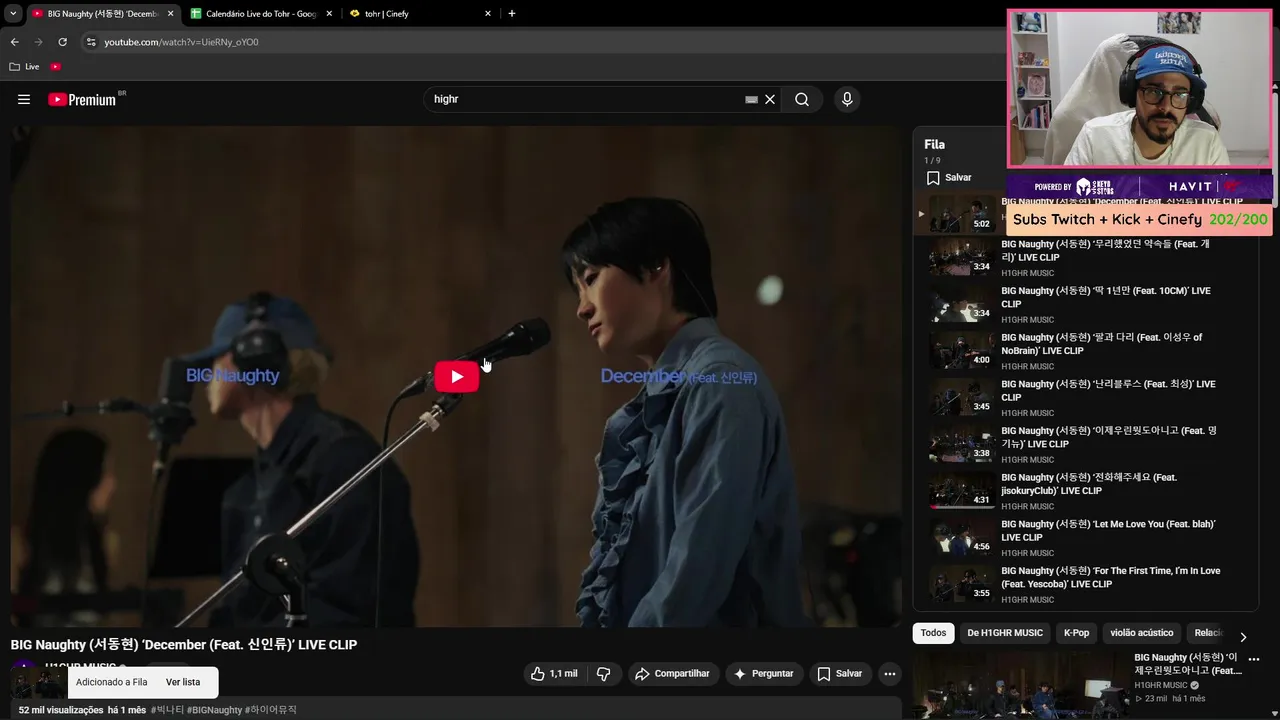The width and height of the screenshot is (1280, 720).
Task: Click the 4:56 queue thumbnail
Action: coord(961,537)
